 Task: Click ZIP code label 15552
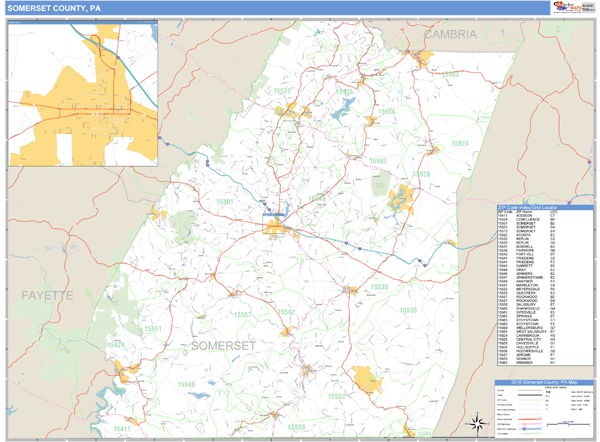tap(337, 396)
